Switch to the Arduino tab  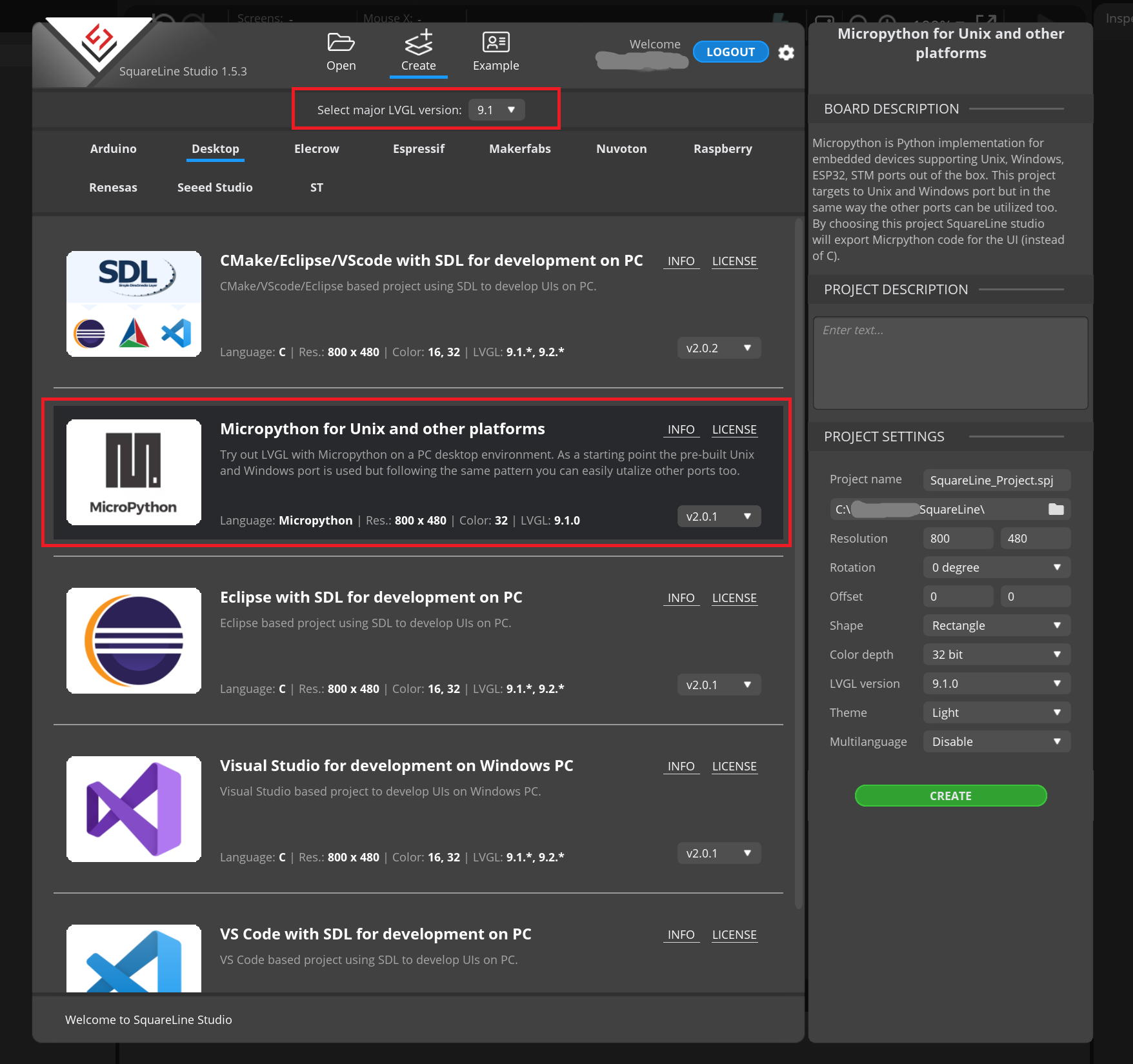coord(114,148)
